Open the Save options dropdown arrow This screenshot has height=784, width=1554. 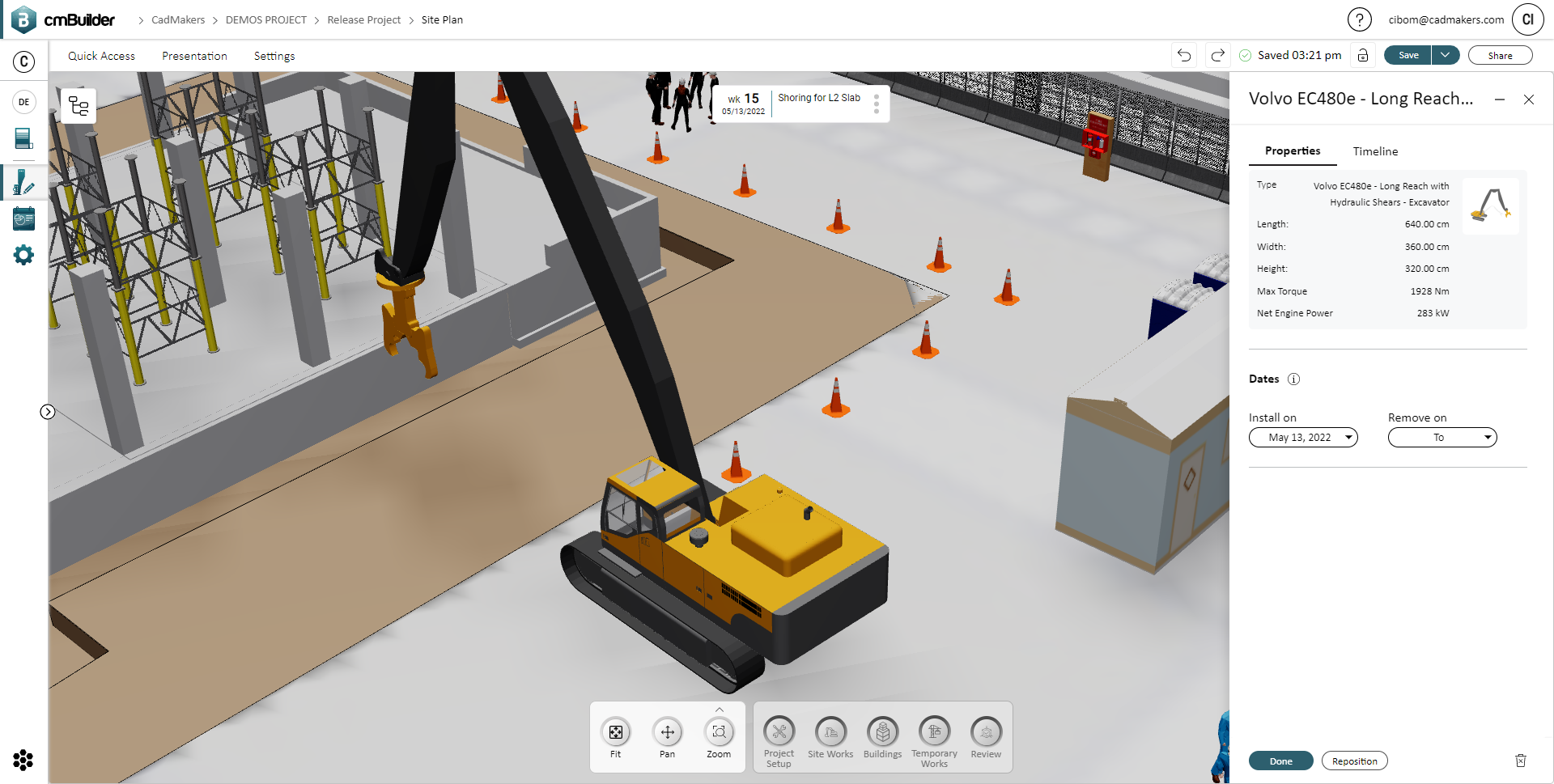point(1446,55)
